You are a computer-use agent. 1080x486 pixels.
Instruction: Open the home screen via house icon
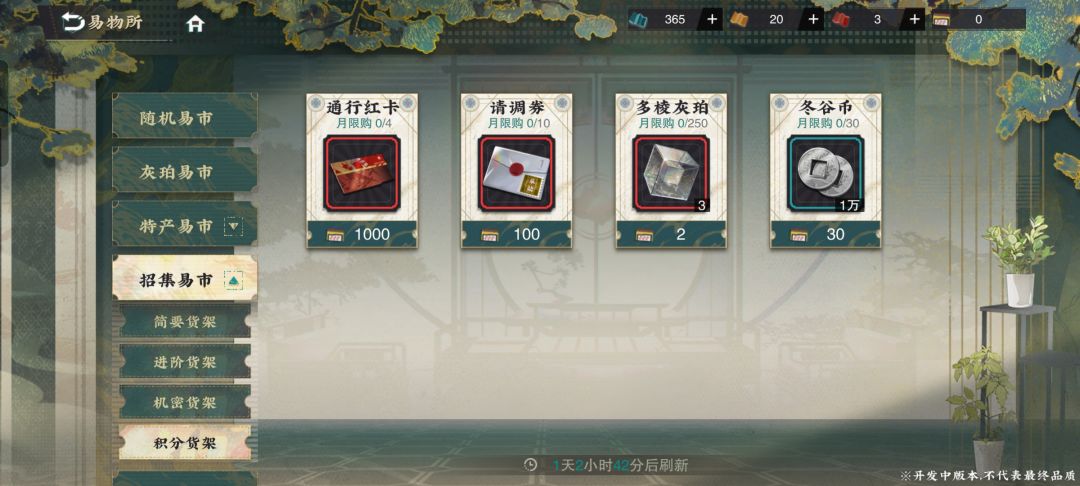coord(196,24)
